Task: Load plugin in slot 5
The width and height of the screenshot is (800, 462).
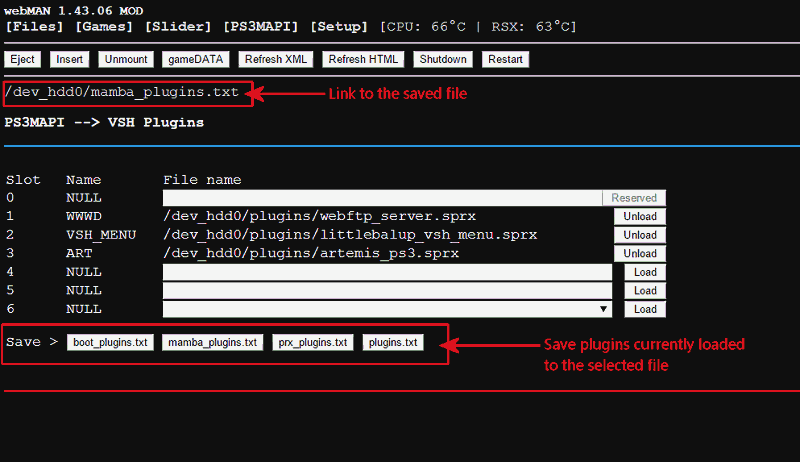Action: point(645,291)
